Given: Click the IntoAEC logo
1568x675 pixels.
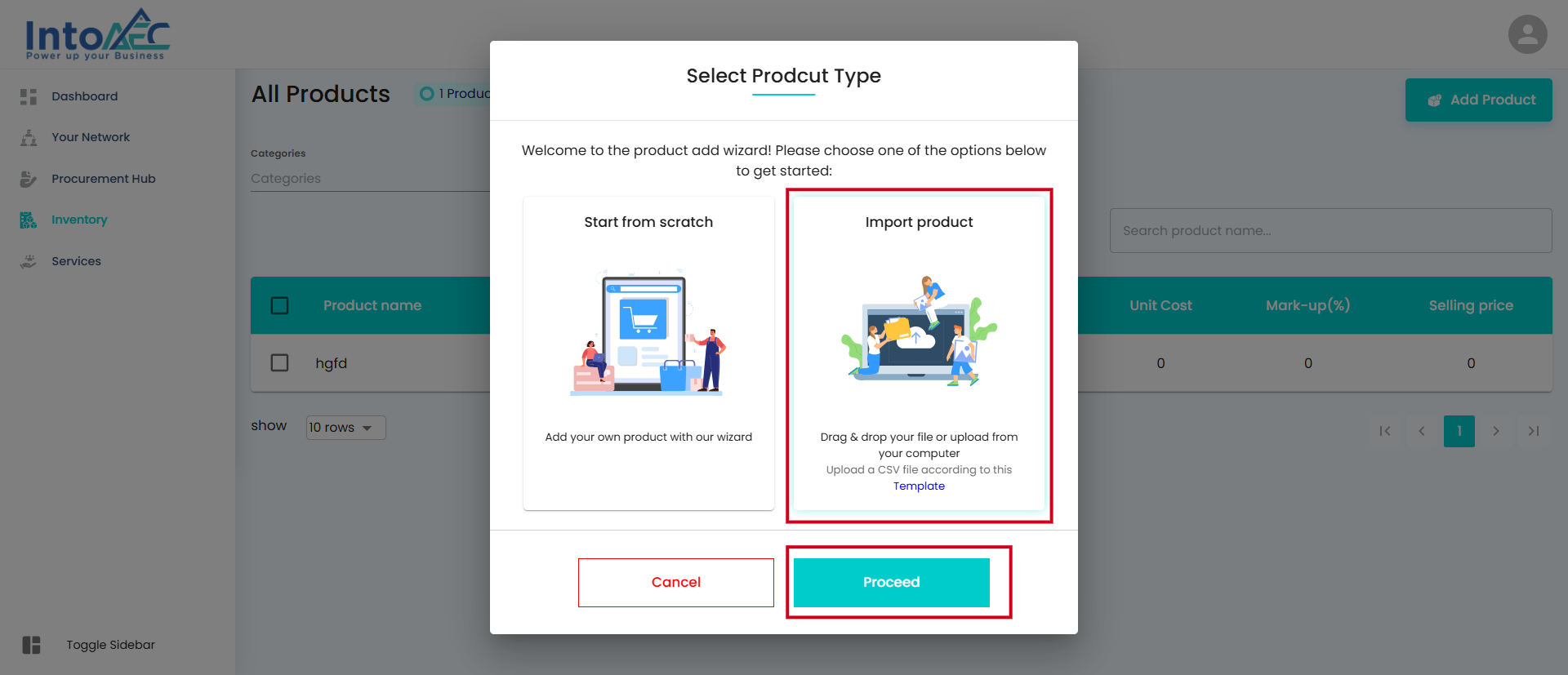Looking at the screenshot, I should click(96, 35).
